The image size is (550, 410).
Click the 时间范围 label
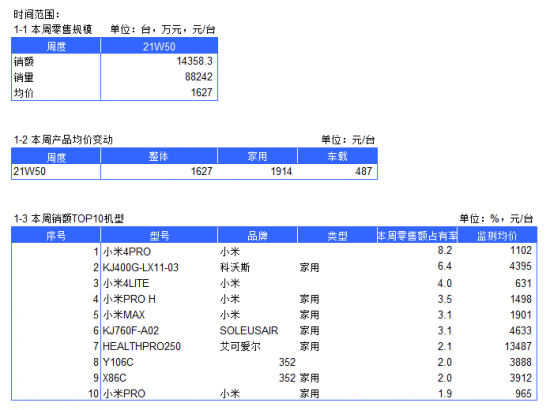pyautogui.click(x=36, y=14)
